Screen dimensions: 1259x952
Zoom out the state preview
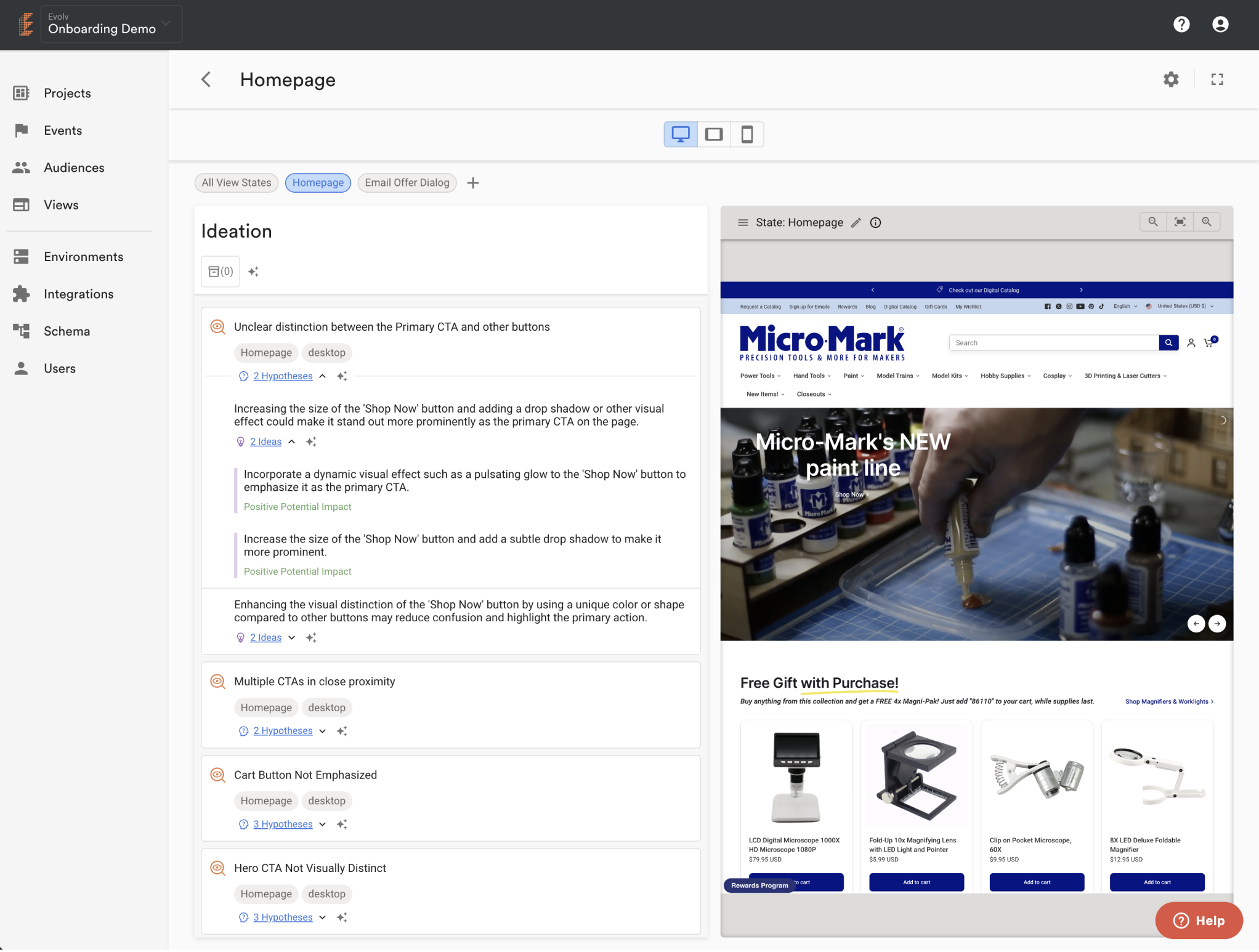point(1152,222)
